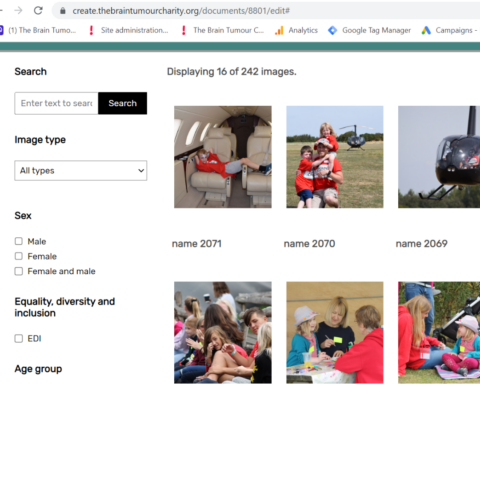The image size is (480, 480).
Task: Select the helicopter close-up thumbnail
Action: tap(439, 157)
